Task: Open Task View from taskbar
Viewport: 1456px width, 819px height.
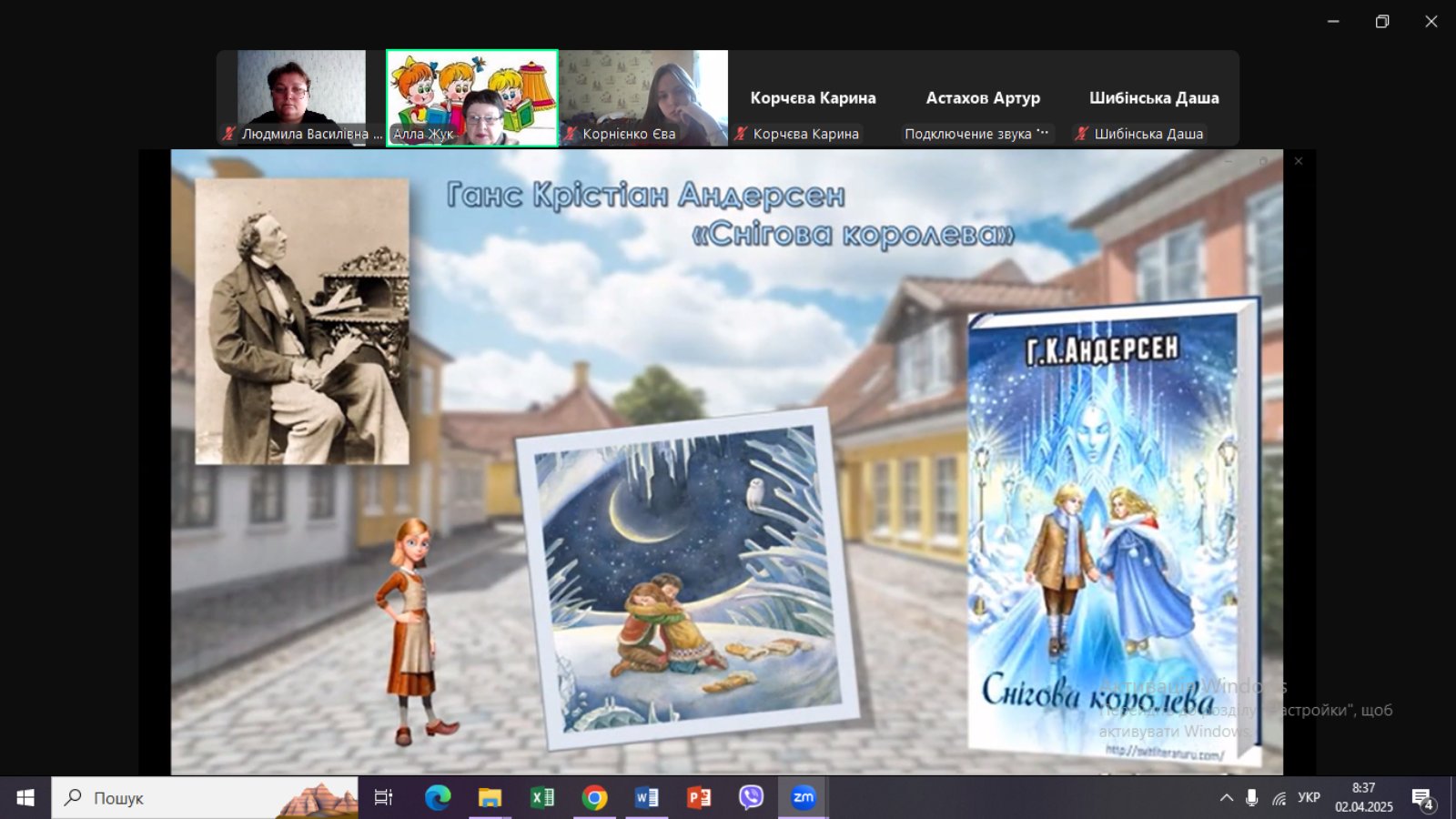Action: pos(383,798)
